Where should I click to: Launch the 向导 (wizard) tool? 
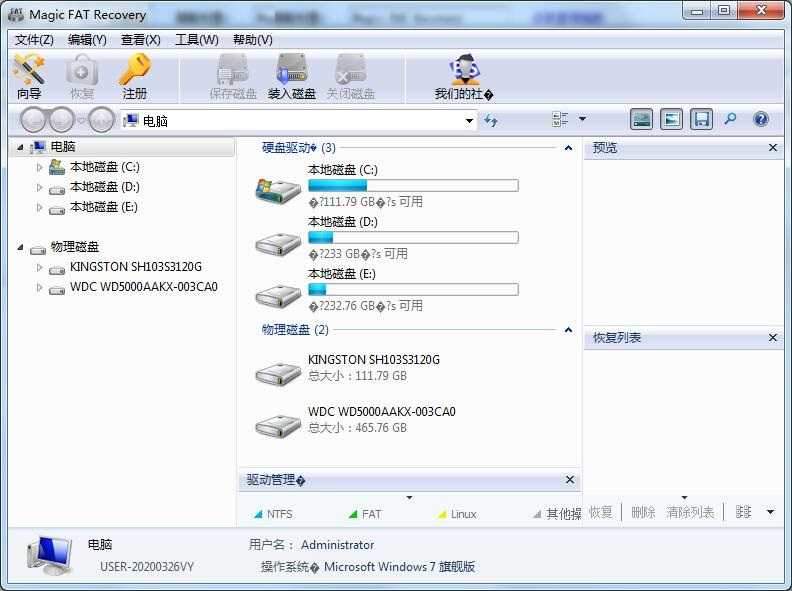tap(29, 77)
